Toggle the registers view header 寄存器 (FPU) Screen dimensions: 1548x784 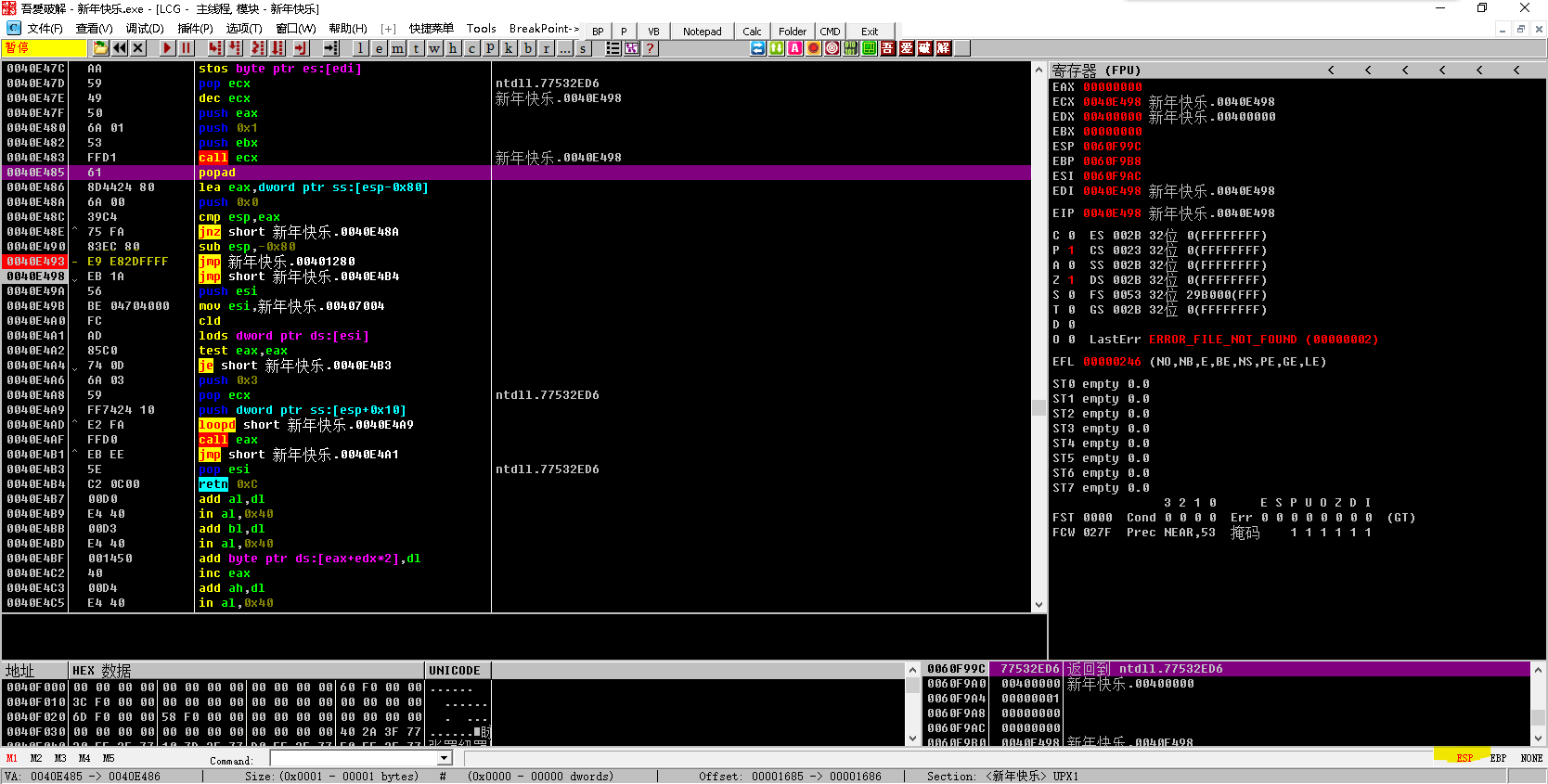[x=1096, y=71]
